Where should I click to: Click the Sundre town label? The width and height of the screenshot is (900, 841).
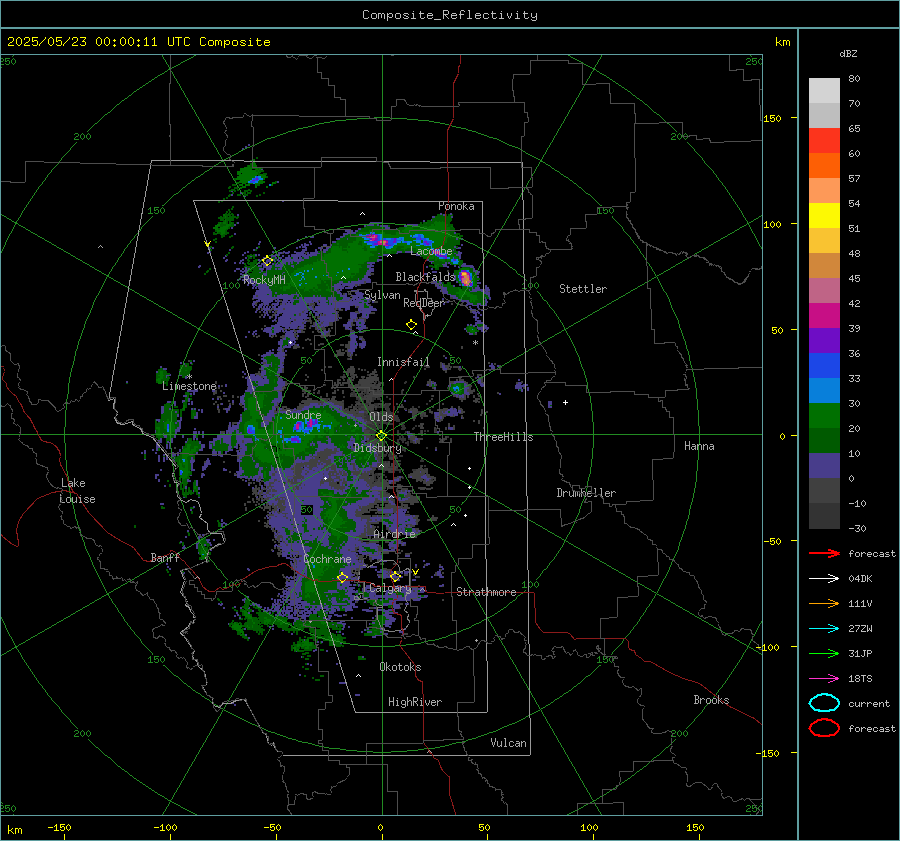pyautogui.click(x=303, y=415)
